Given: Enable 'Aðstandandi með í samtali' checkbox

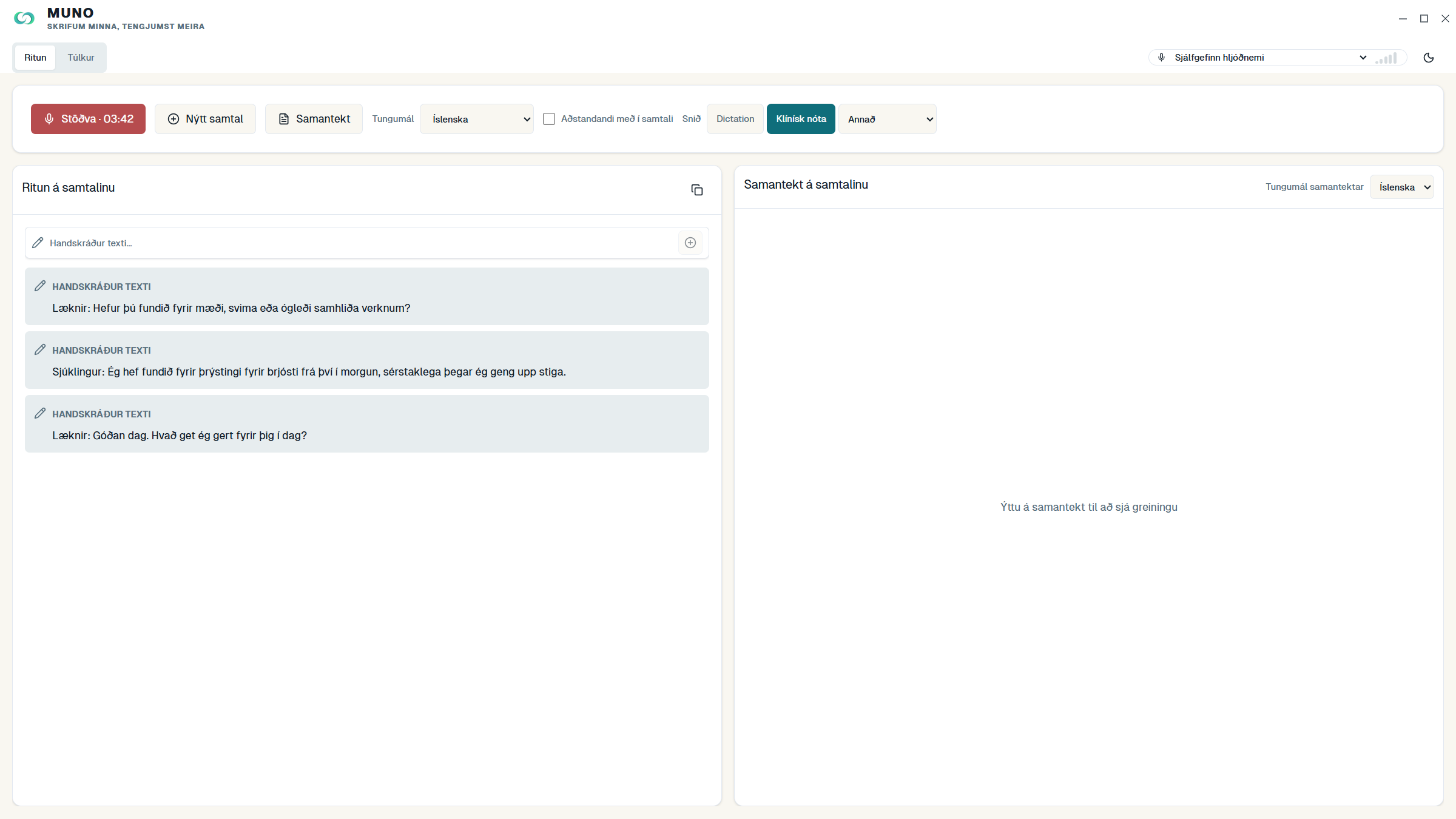Looking at the screenshot, I should point(549,119).
